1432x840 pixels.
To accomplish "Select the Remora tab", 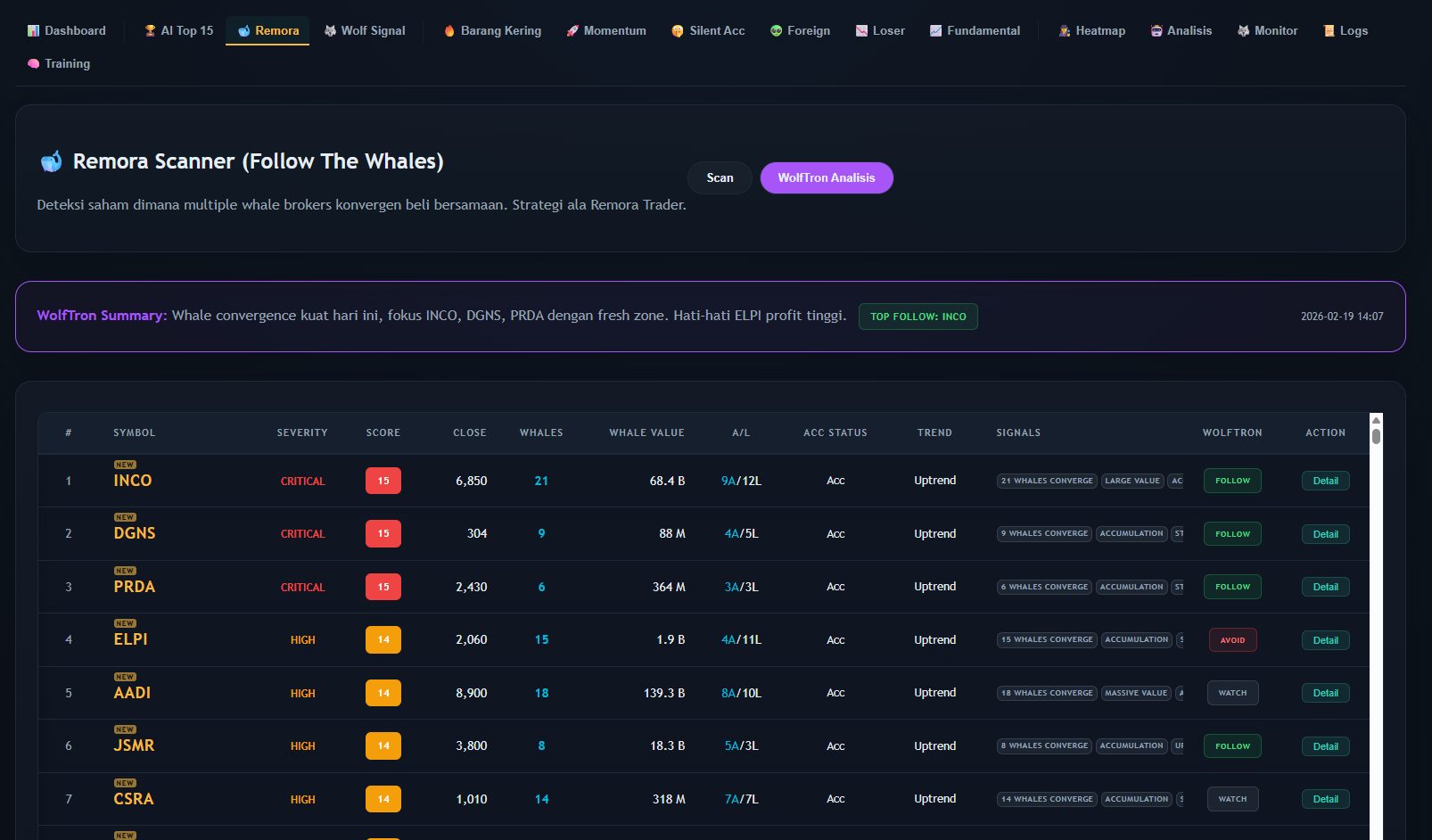I will [267, 30].
